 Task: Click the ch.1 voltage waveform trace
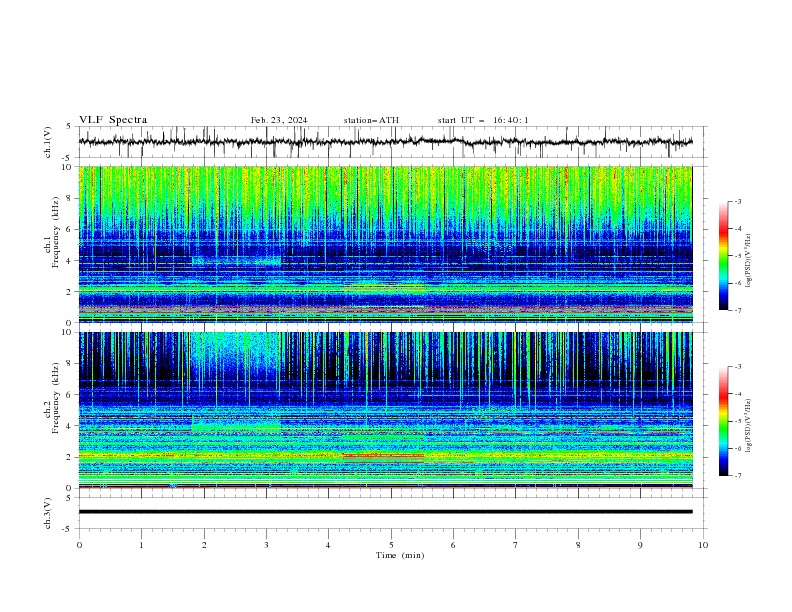(385, 142)
